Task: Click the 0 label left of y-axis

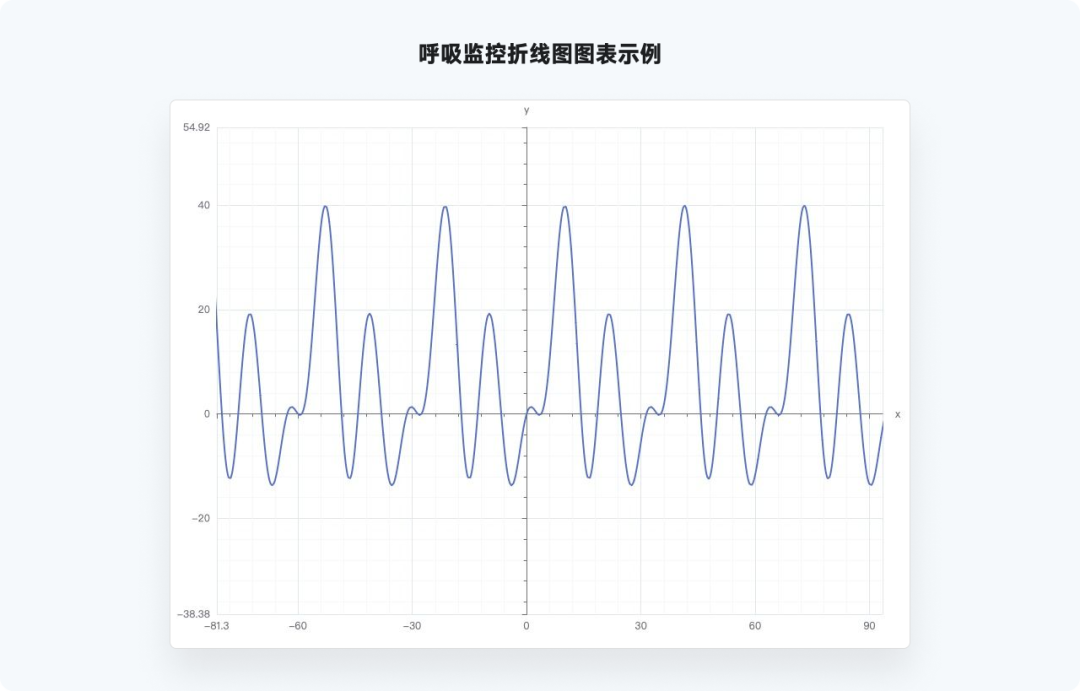Action: click(207, 414)
